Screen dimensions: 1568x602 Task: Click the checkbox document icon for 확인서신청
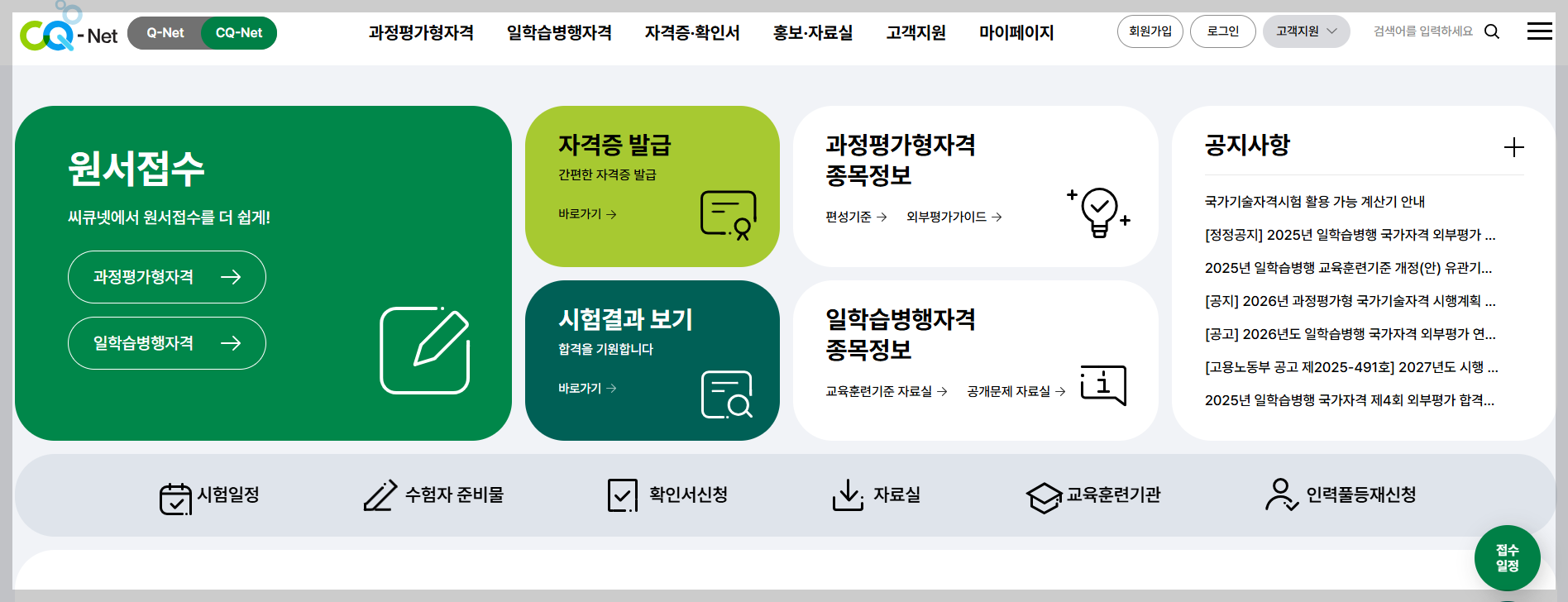(623, 495)
